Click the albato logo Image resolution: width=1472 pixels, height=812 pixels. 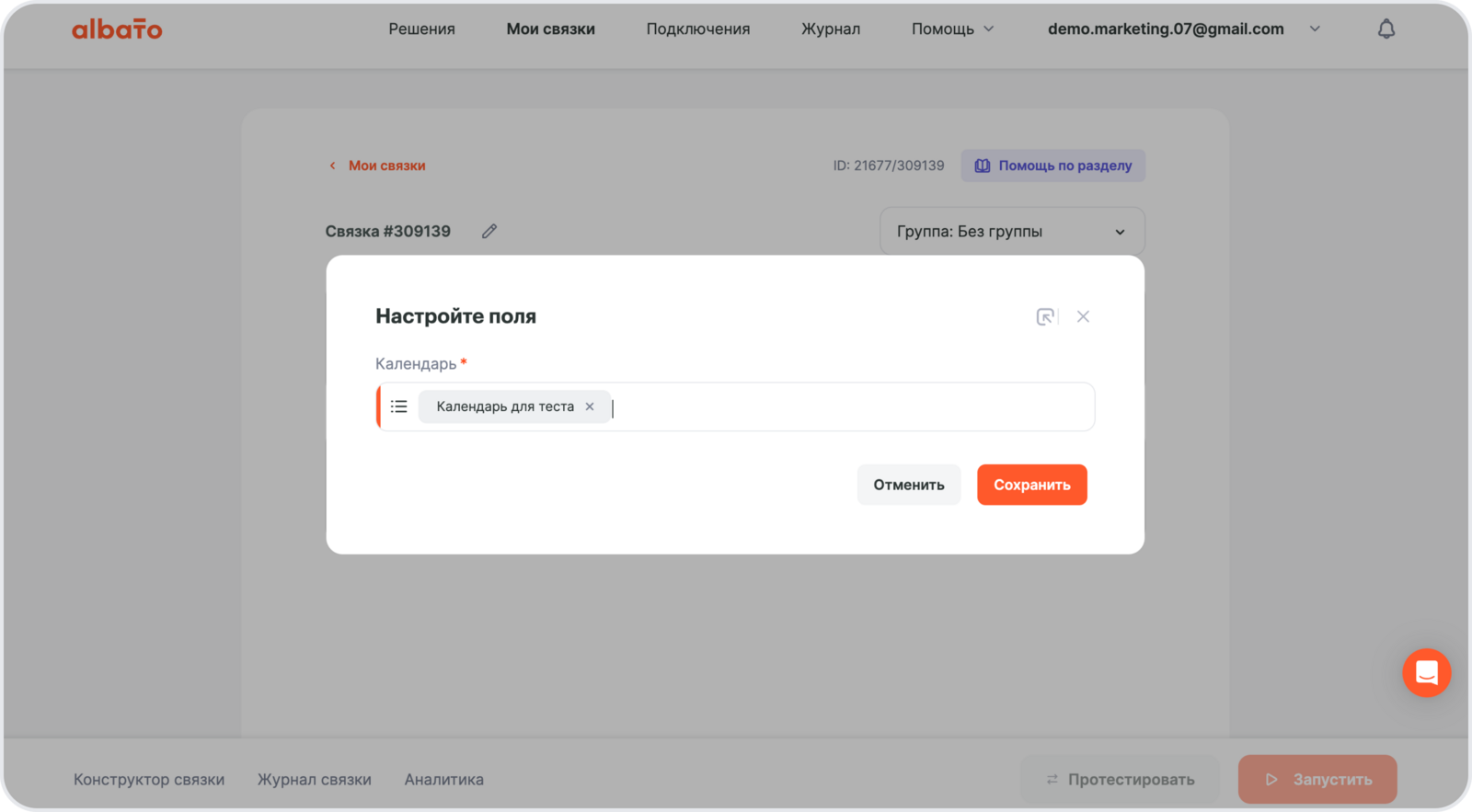click(117, 29)
